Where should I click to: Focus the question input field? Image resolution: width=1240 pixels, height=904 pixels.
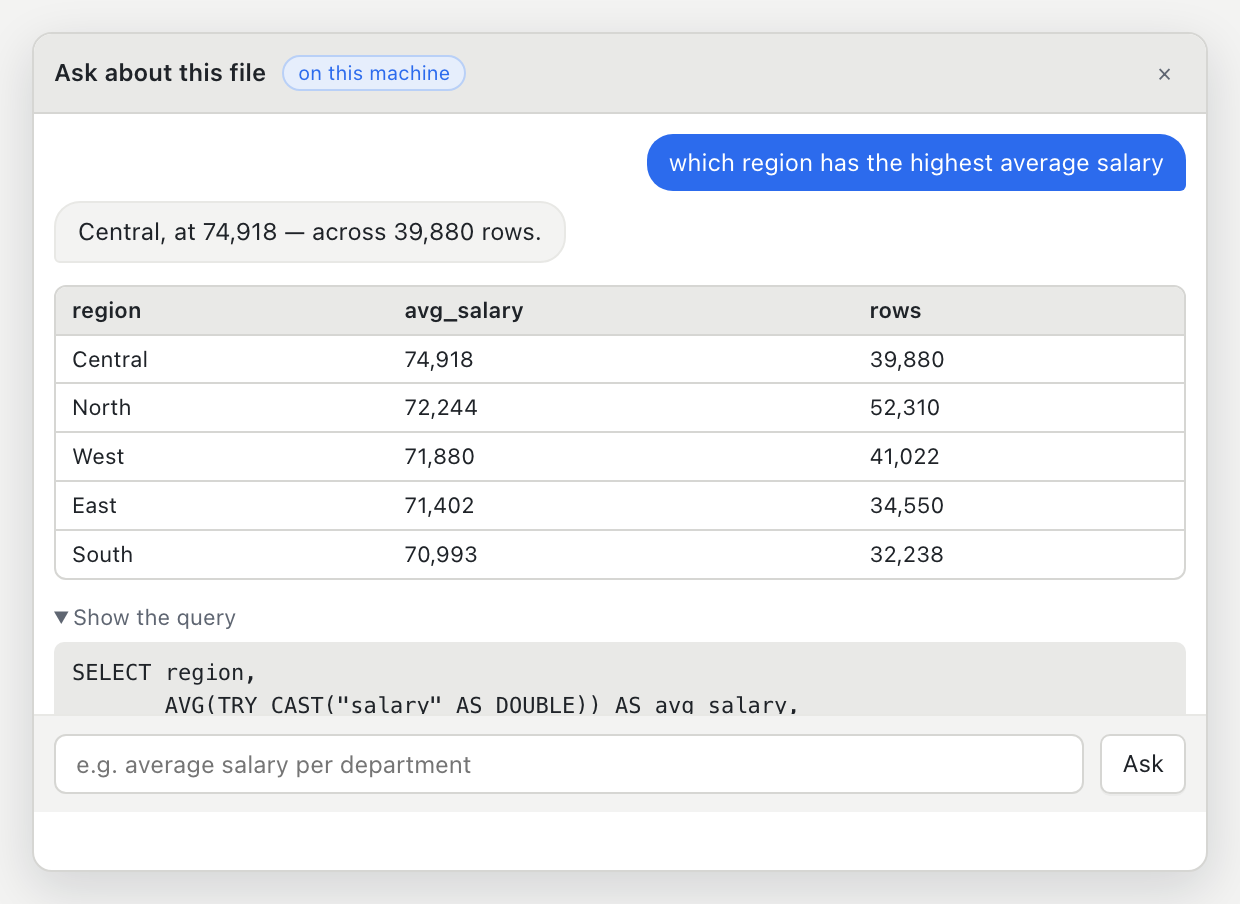pos(569,765)
